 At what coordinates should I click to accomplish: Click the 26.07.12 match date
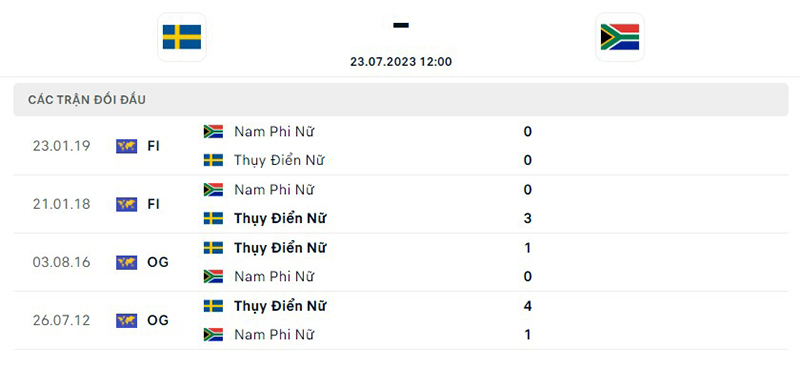pyautogui.click(x=61, y=321)
